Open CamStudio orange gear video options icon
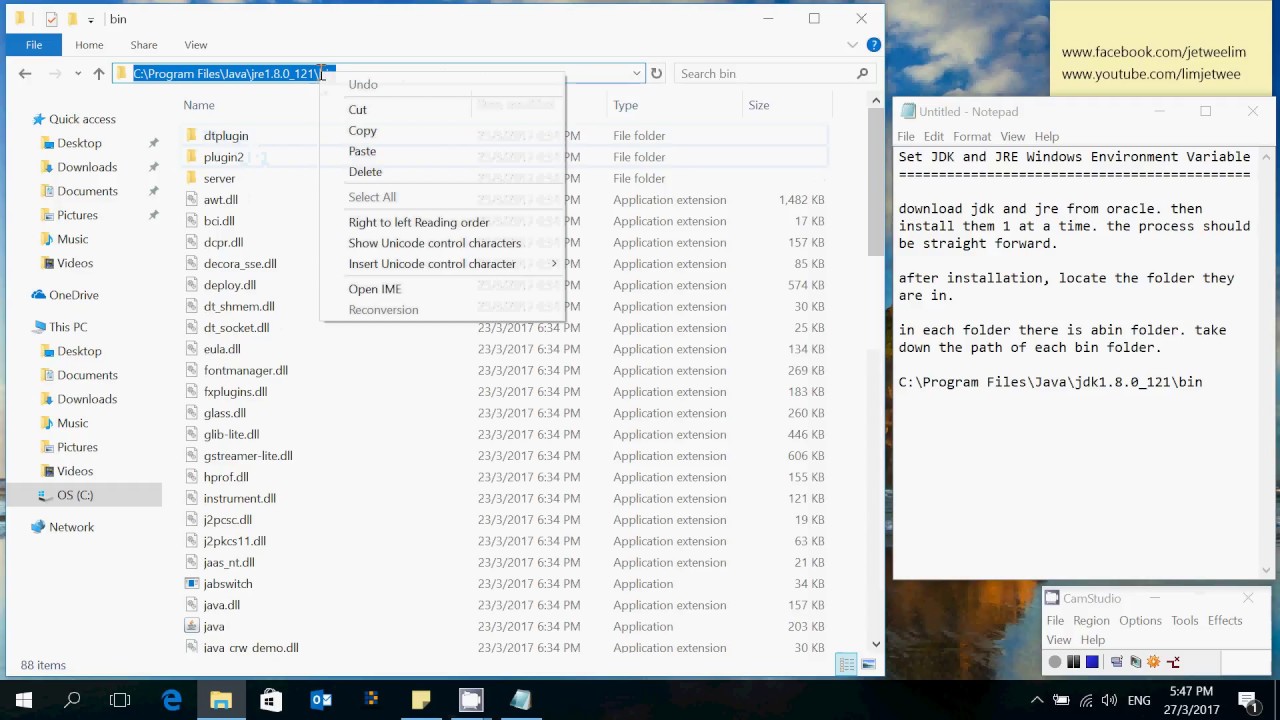This screenshot has height=720, width=1280. (x=1154, y=662)
